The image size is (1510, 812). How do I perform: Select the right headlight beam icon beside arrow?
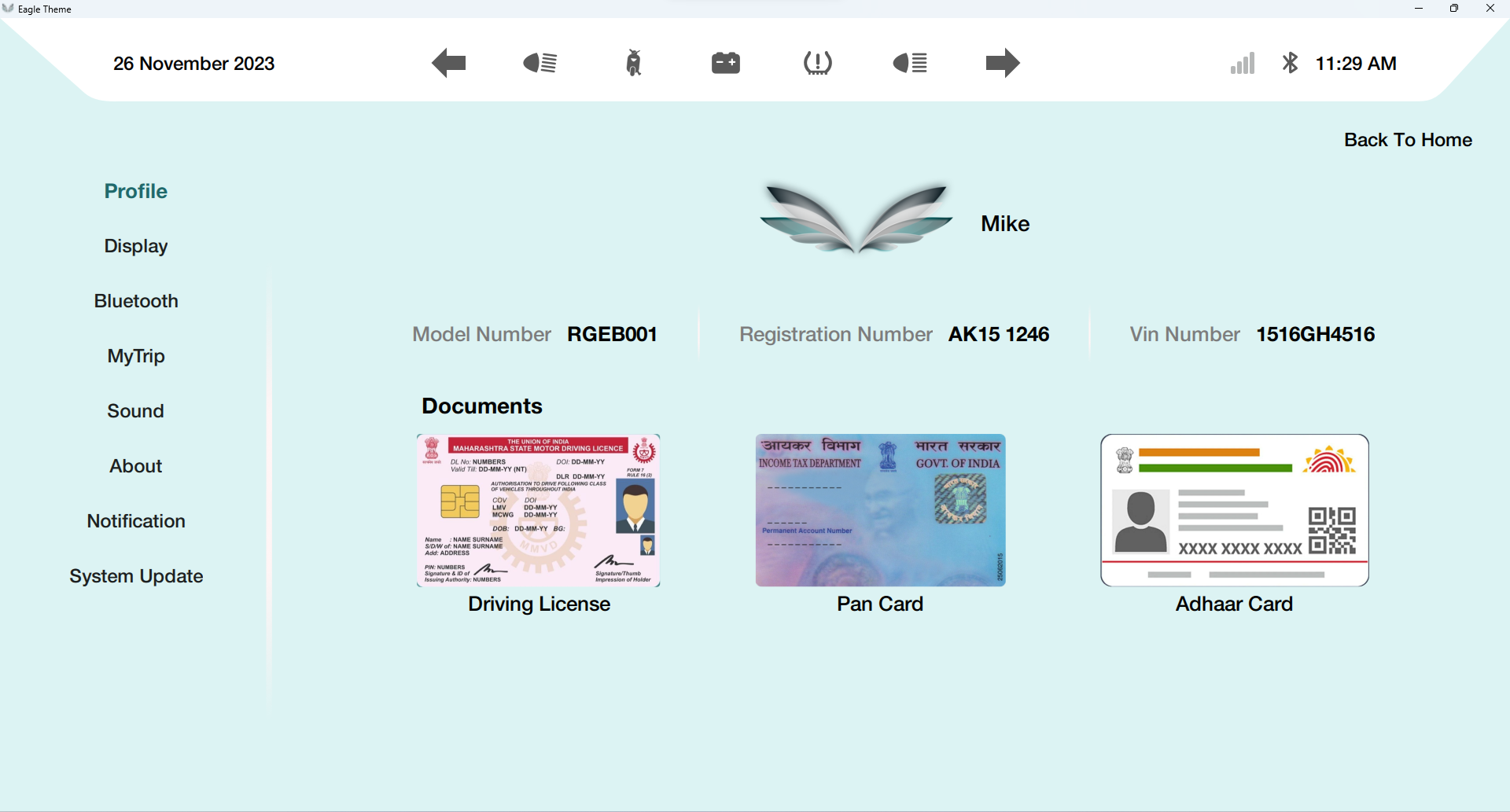tap(911, 63)
